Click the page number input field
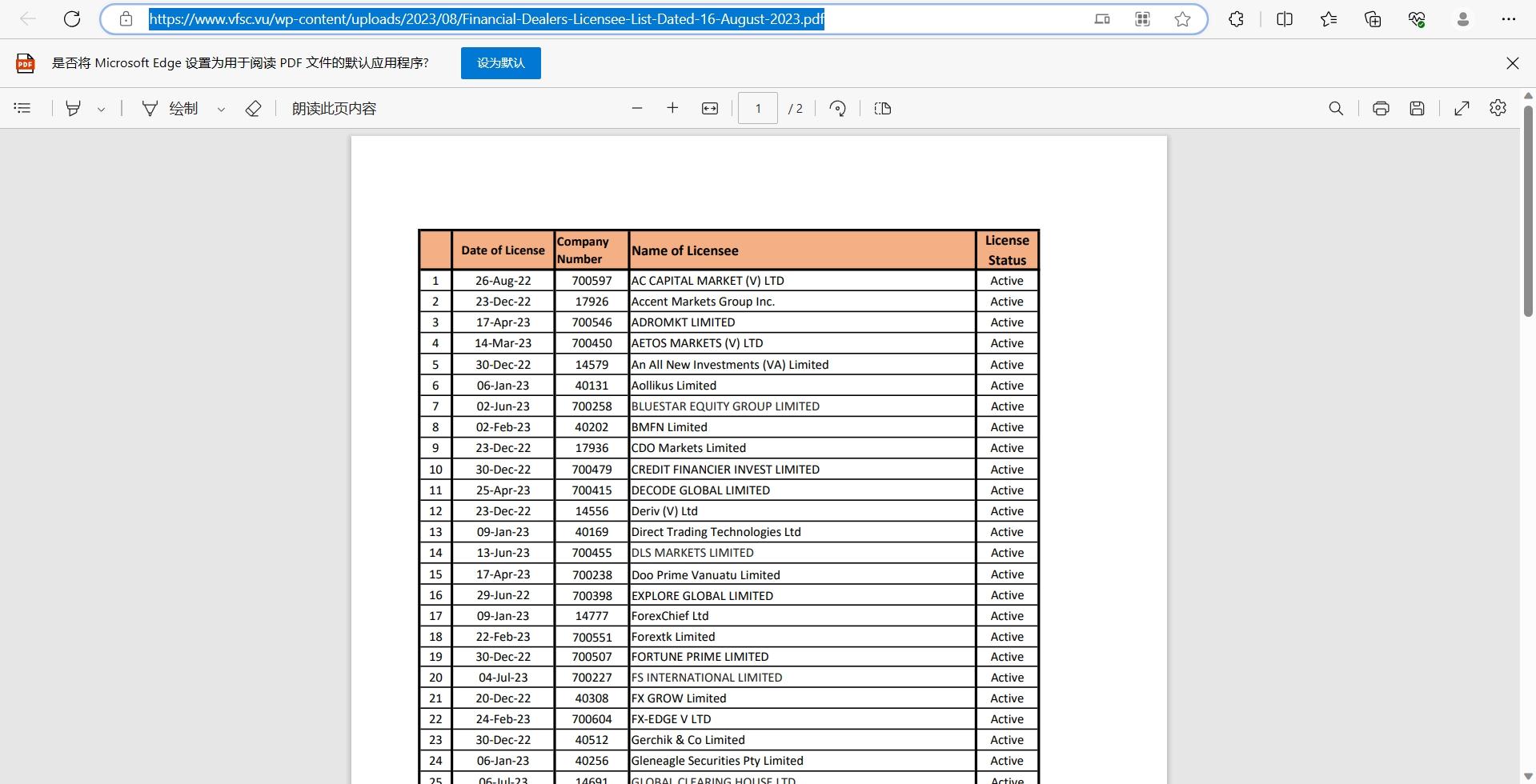The height and width of the screenshot is (784, 1536). point(758,108)
